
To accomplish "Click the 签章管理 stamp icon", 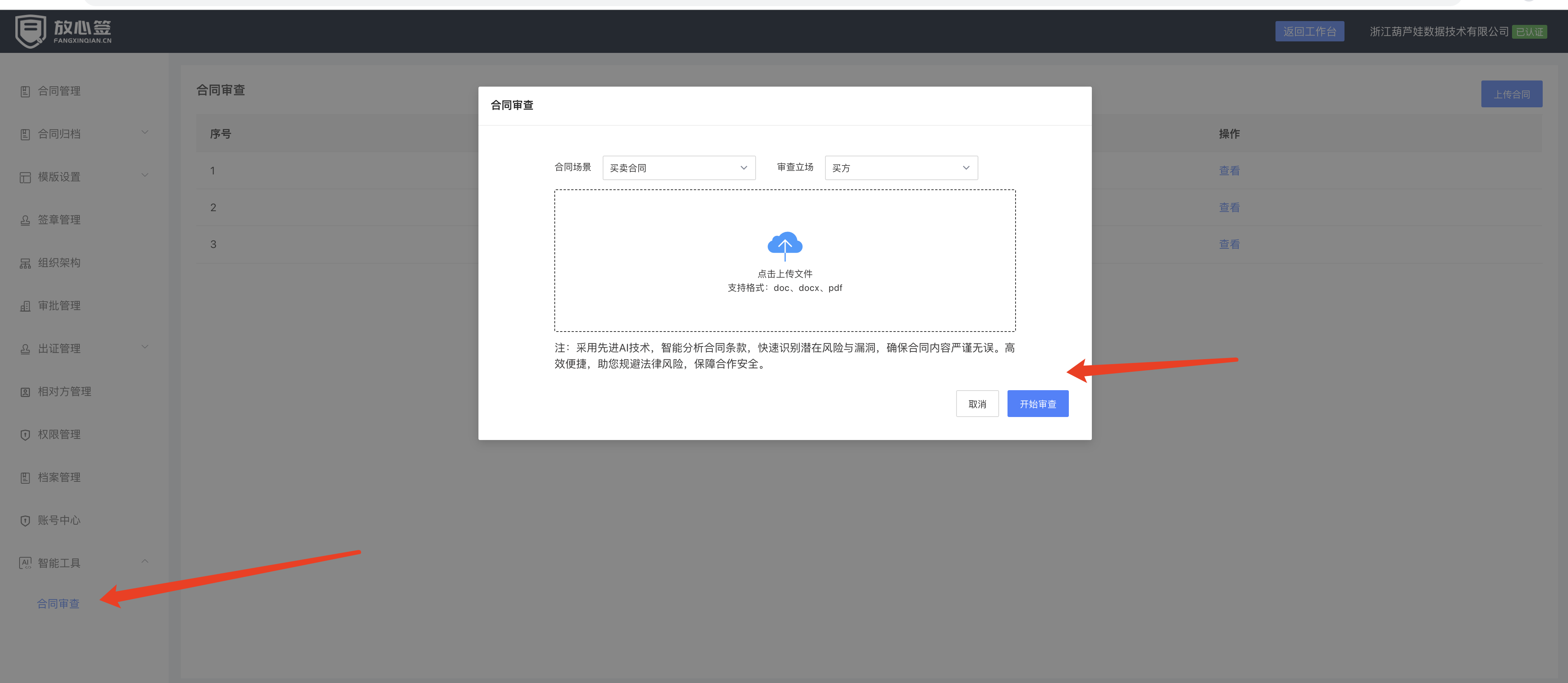I will tap(25, 220).
